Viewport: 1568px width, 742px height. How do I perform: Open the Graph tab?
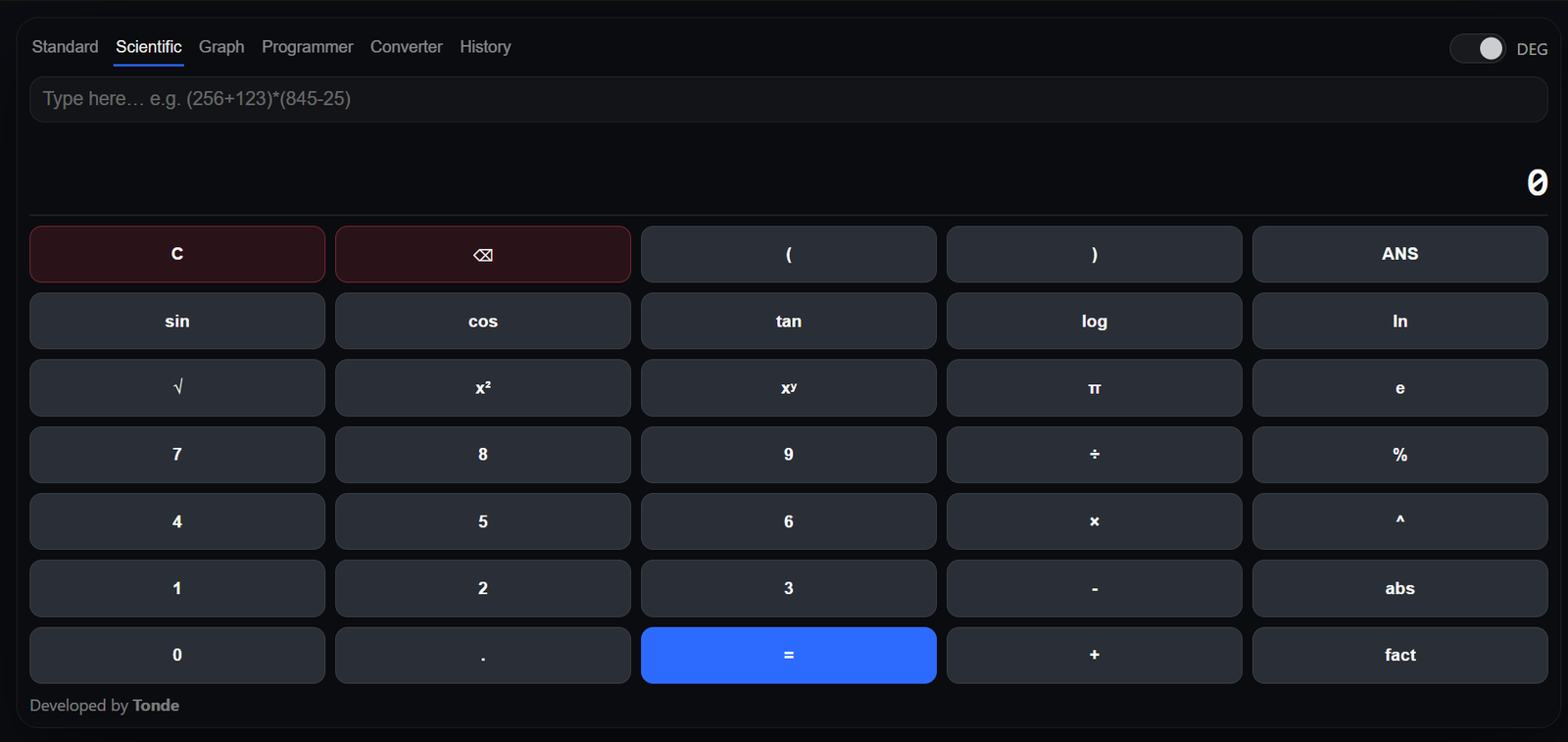[221, 47]
